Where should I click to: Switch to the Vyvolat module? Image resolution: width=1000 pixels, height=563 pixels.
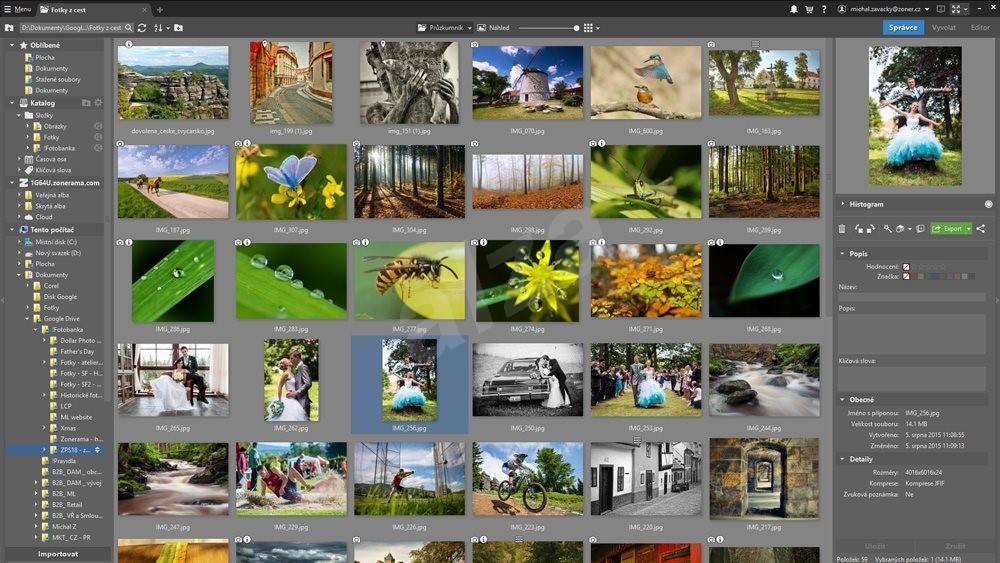943,27
